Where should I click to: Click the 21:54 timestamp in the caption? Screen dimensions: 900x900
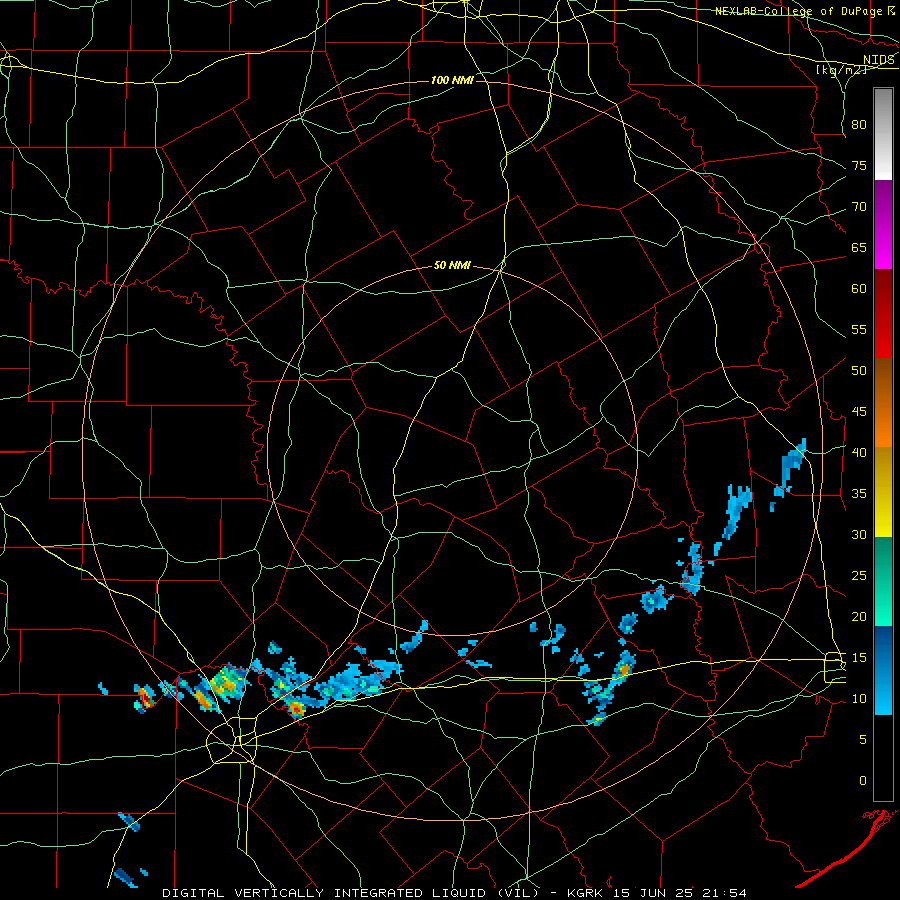pos(726,893)
